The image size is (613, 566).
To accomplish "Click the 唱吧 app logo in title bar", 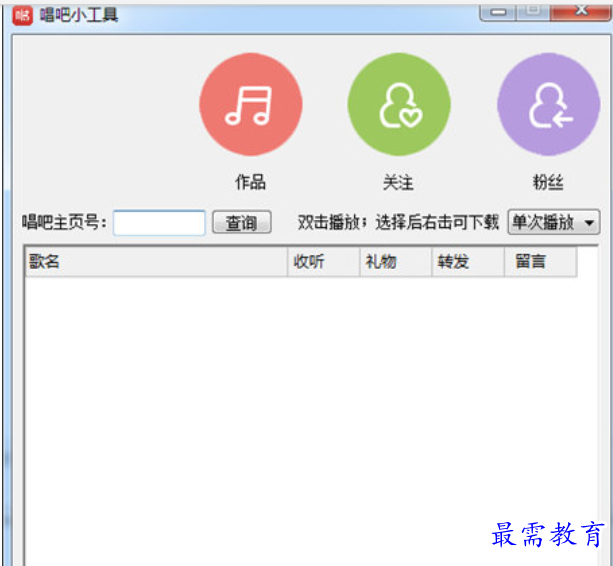I will (x=22, y=16).
